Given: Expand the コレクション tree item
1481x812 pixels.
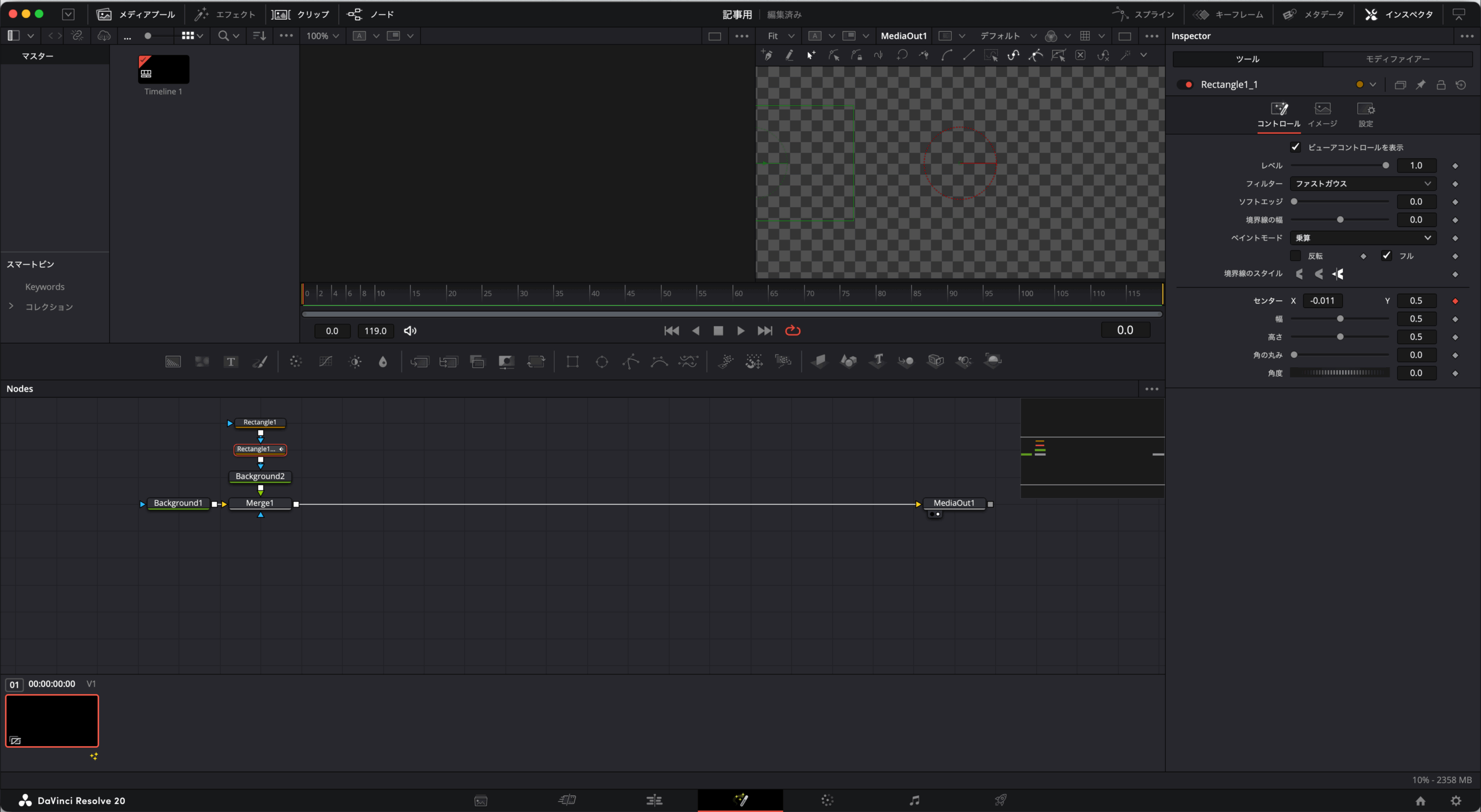Looking at the screenshot, I should pyautogui.click(x=11, y=307).
